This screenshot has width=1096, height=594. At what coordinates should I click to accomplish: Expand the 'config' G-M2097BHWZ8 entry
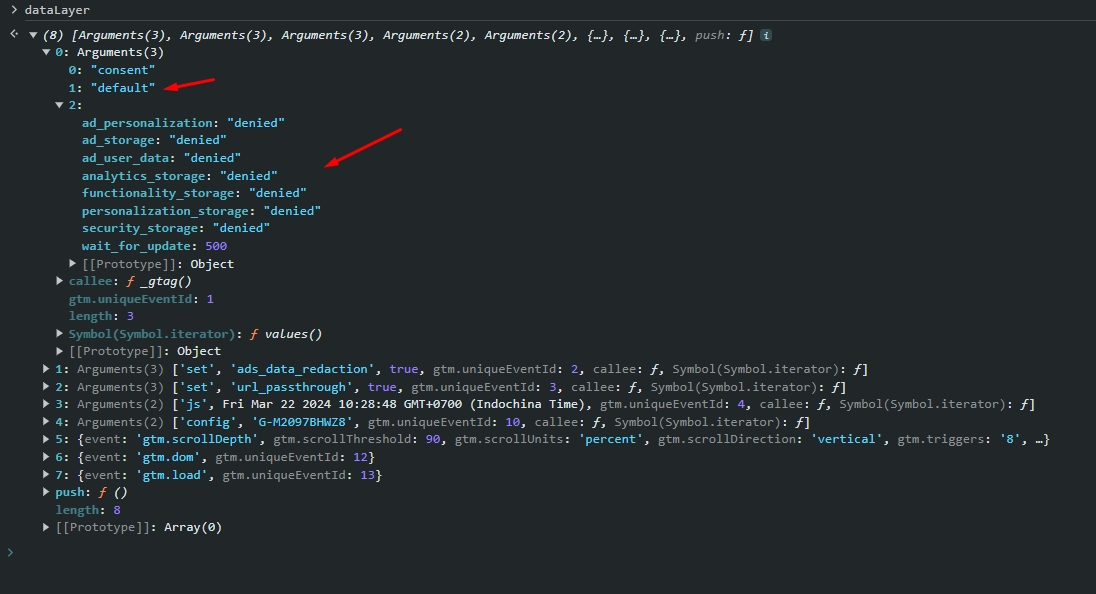(x=46, y=422)
